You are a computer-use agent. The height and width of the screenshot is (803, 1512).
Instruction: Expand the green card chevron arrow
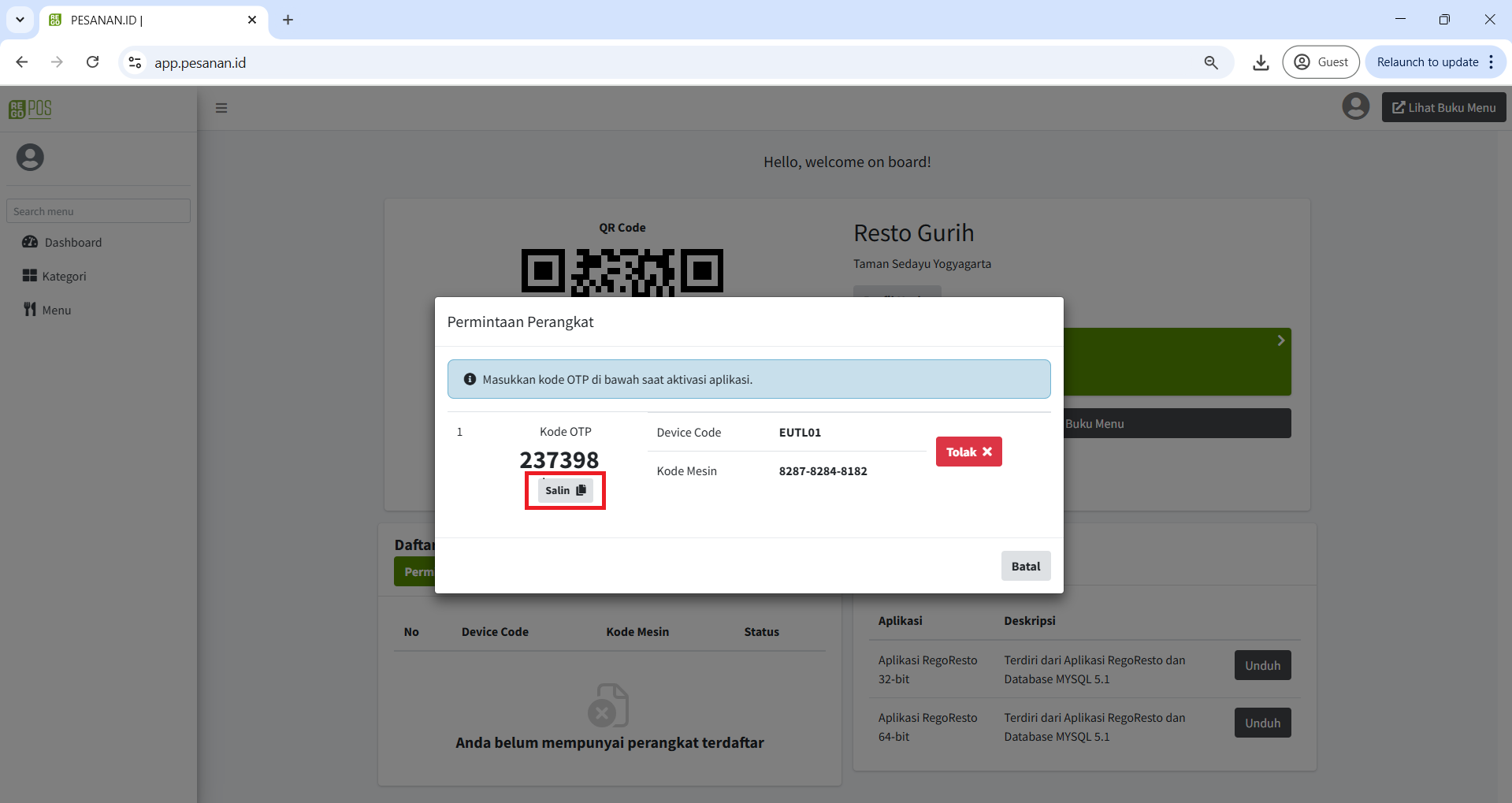pos(1280,340)
